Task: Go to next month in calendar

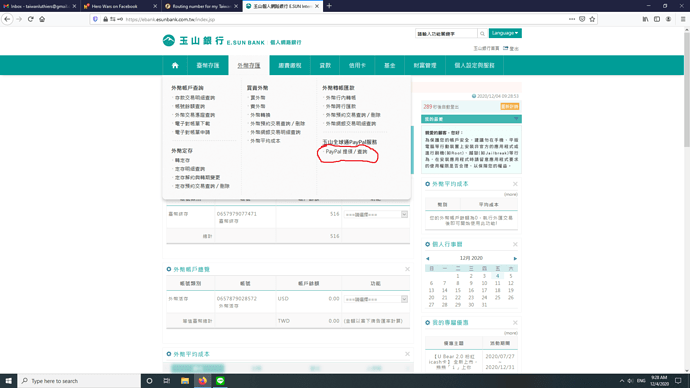Action: tap(515, 259)
